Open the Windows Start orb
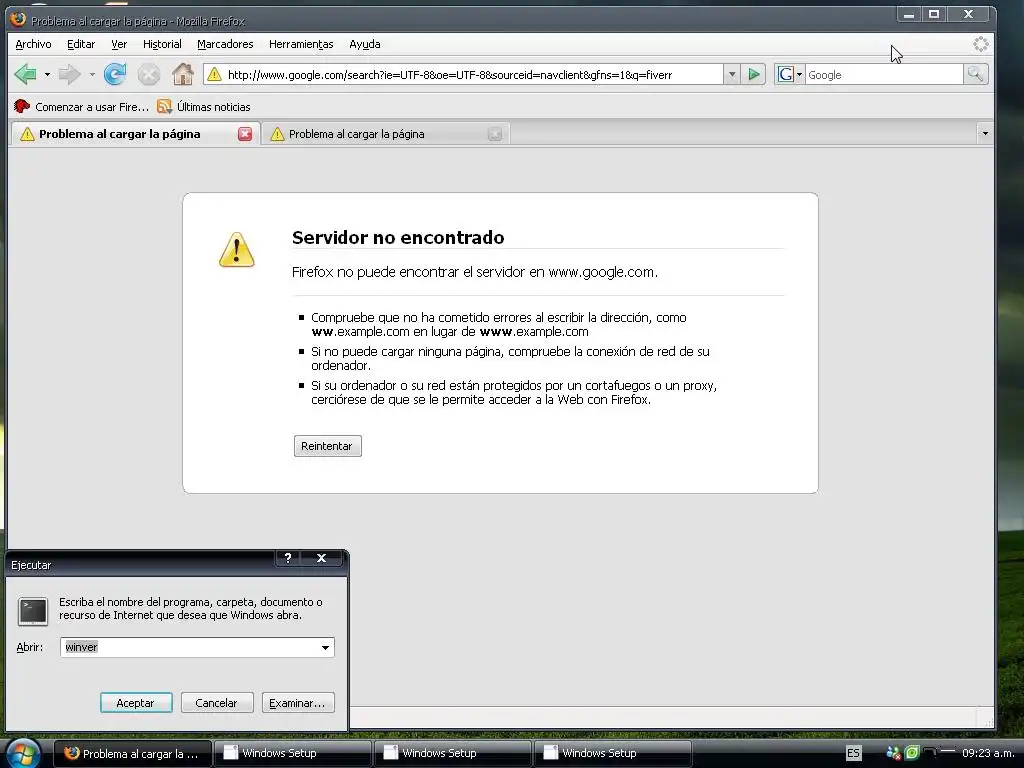 [x=23, y=753]
